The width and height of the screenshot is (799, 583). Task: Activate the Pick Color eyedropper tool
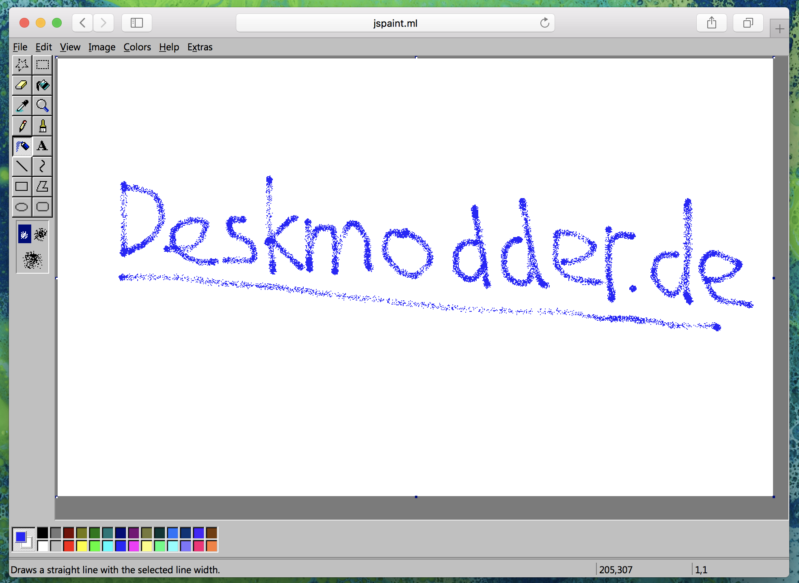[22, 105]
